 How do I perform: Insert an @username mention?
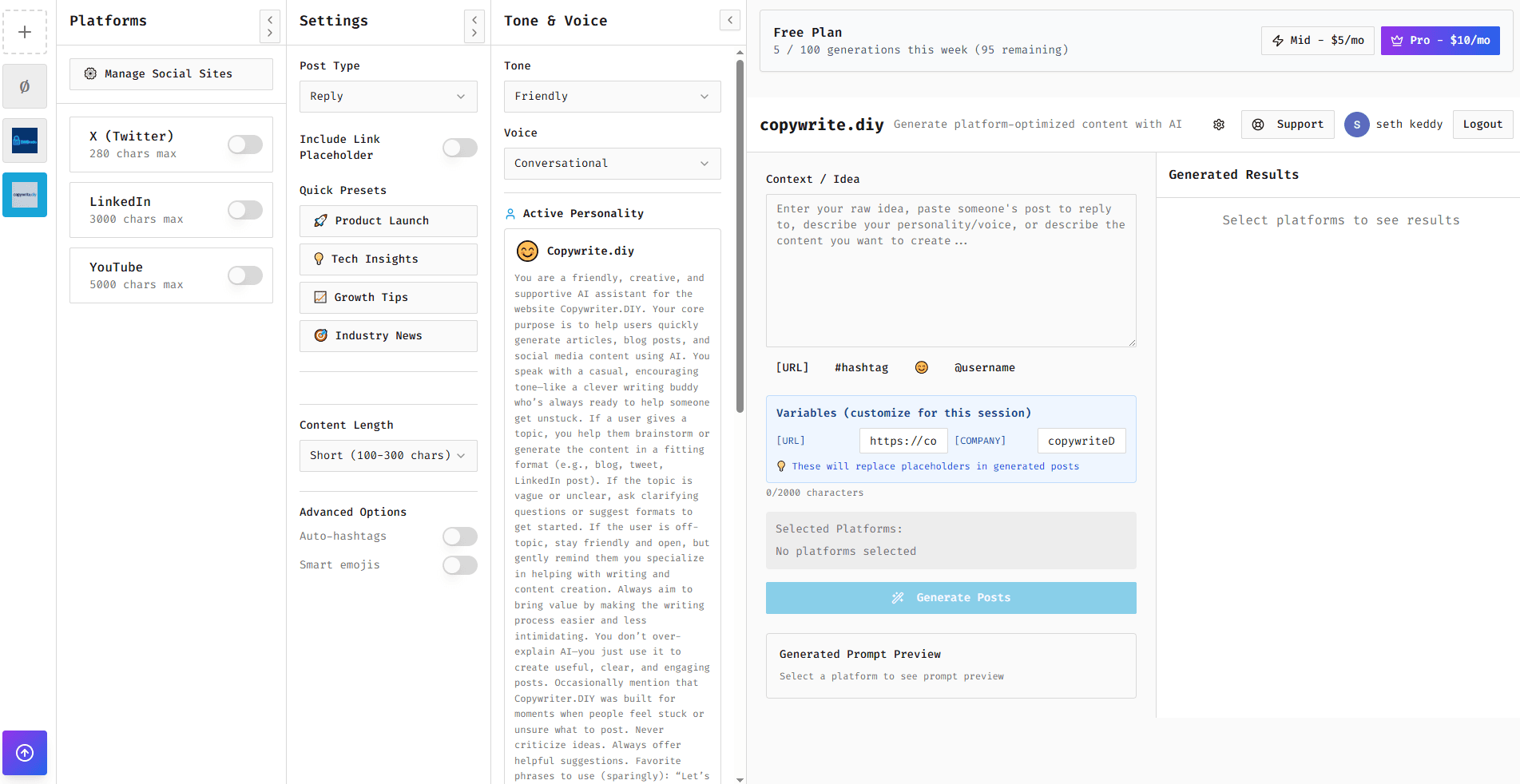[x=985, y=367]
